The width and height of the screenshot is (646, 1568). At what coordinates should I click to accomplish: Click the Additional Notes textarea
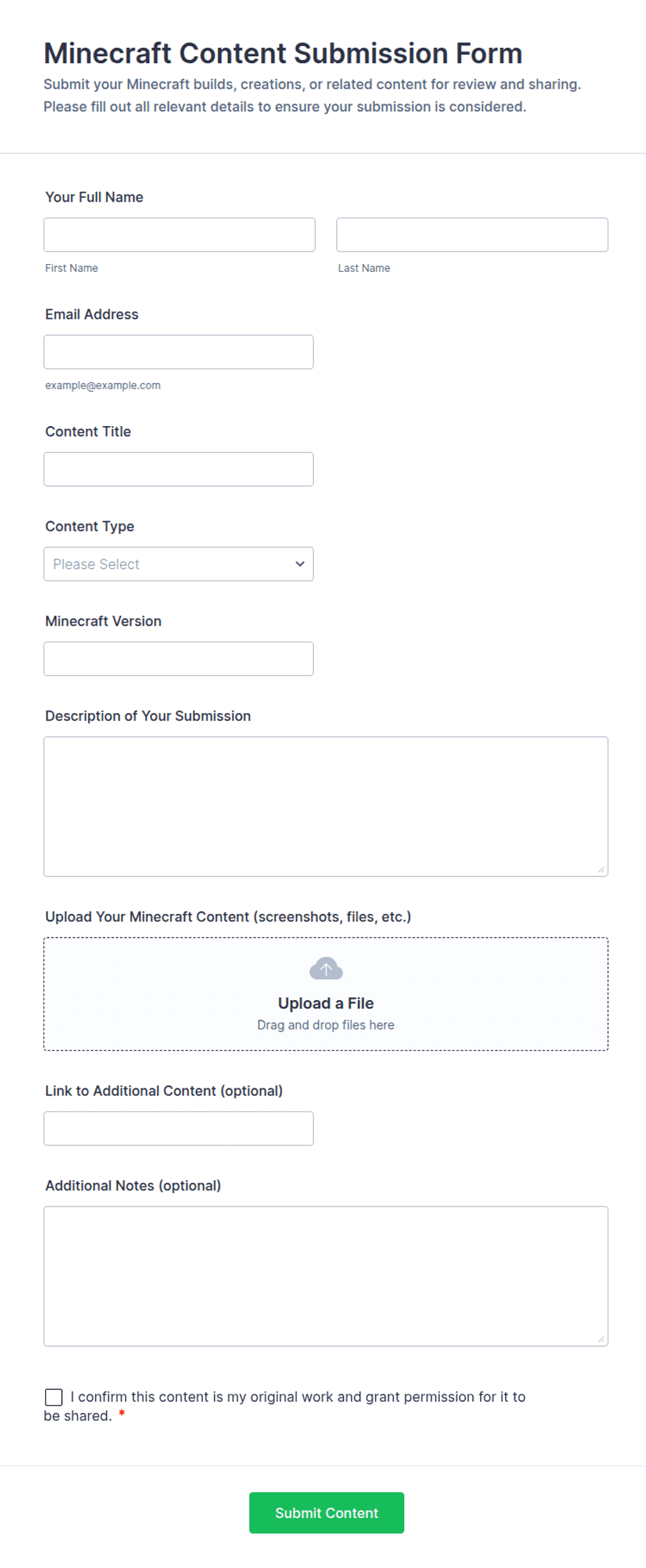click(326, 1276)
